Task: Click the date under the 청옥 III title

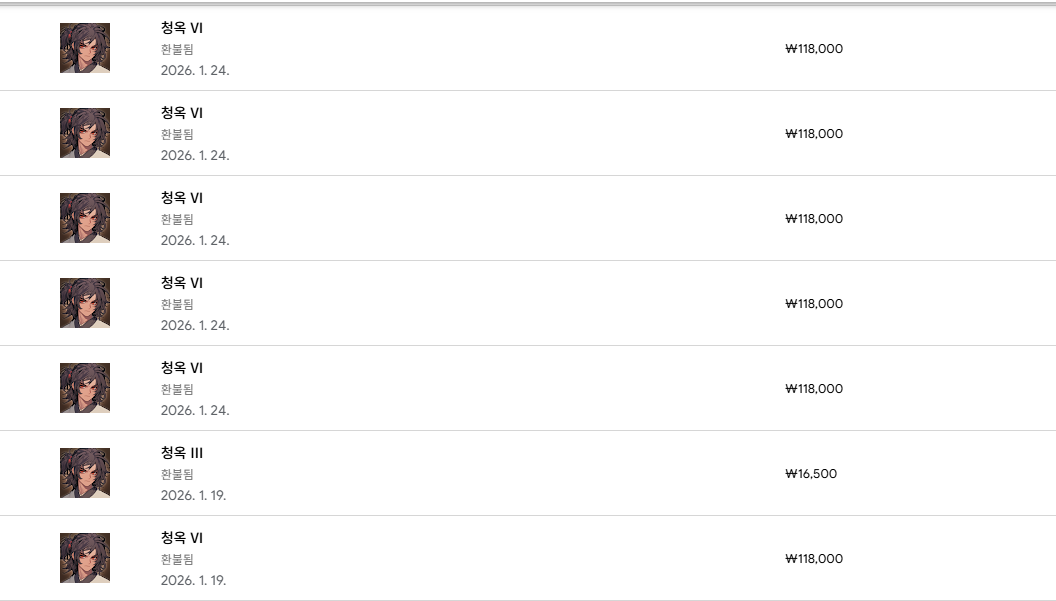Action: pos(193,495)
